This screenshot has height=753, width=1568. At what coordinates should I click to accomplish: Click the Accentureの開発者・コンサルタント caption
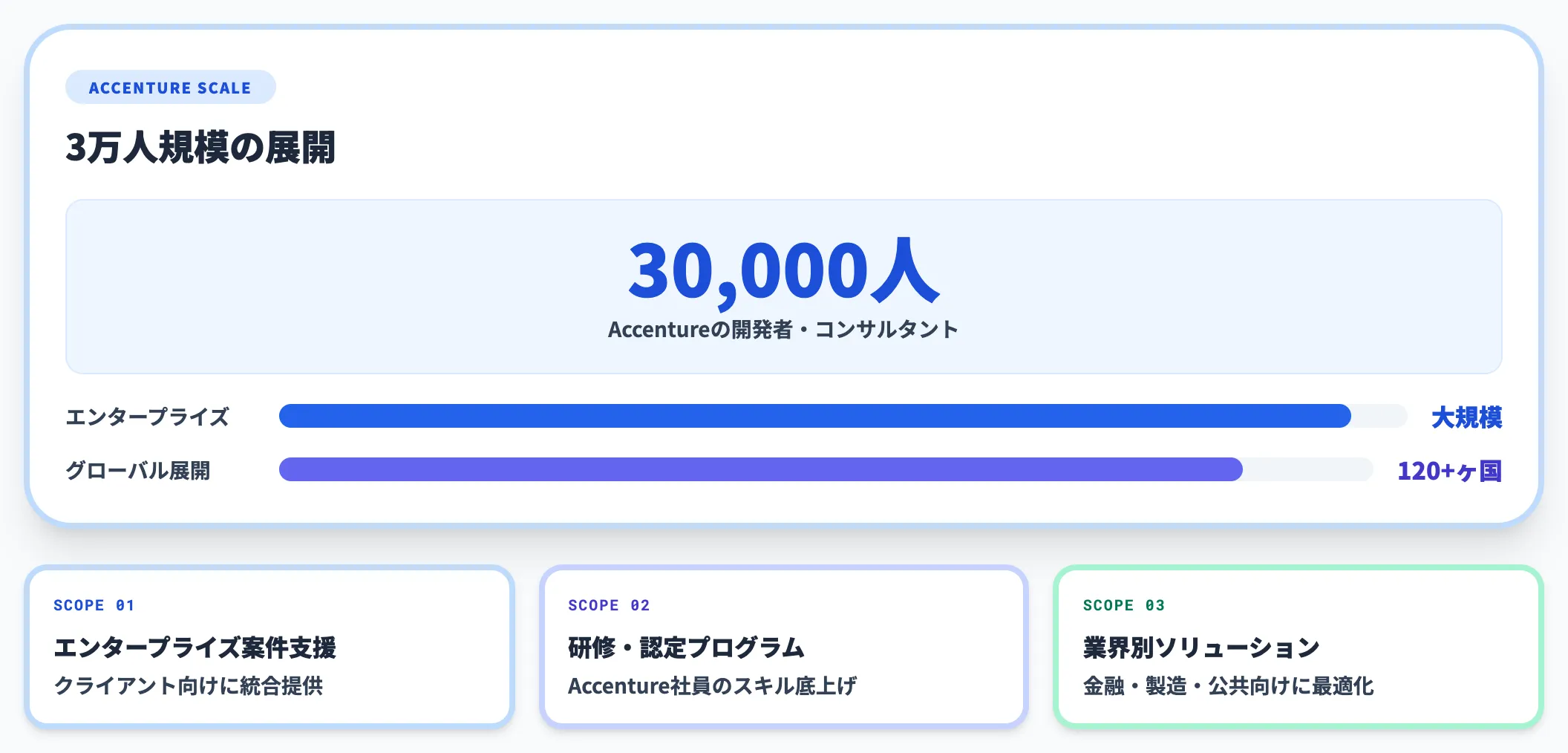(783, 329)
